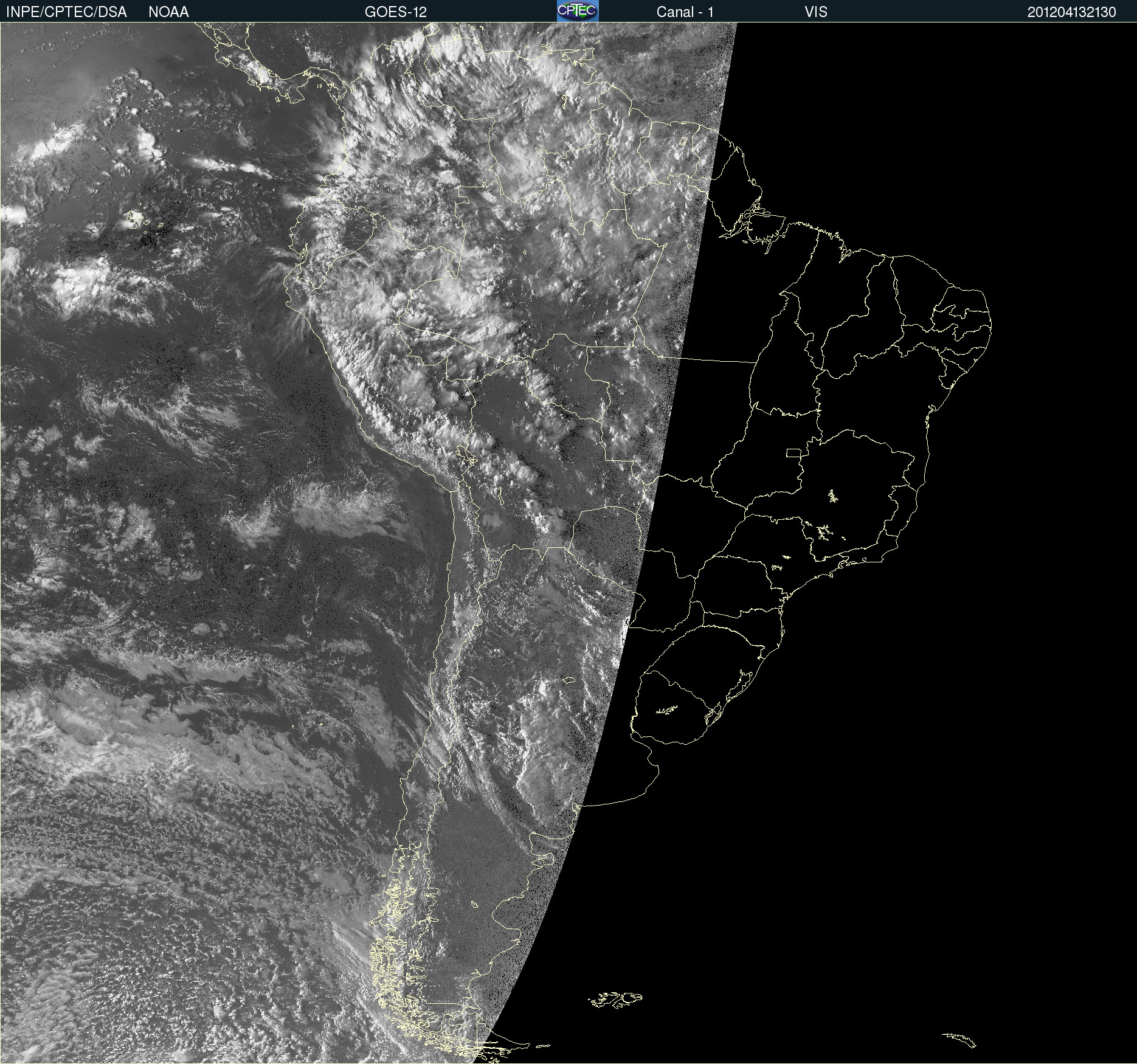The image size is (1137, 1064).
Task: Click the GOES-12 satellite label
Action: [x=396, y=12]
